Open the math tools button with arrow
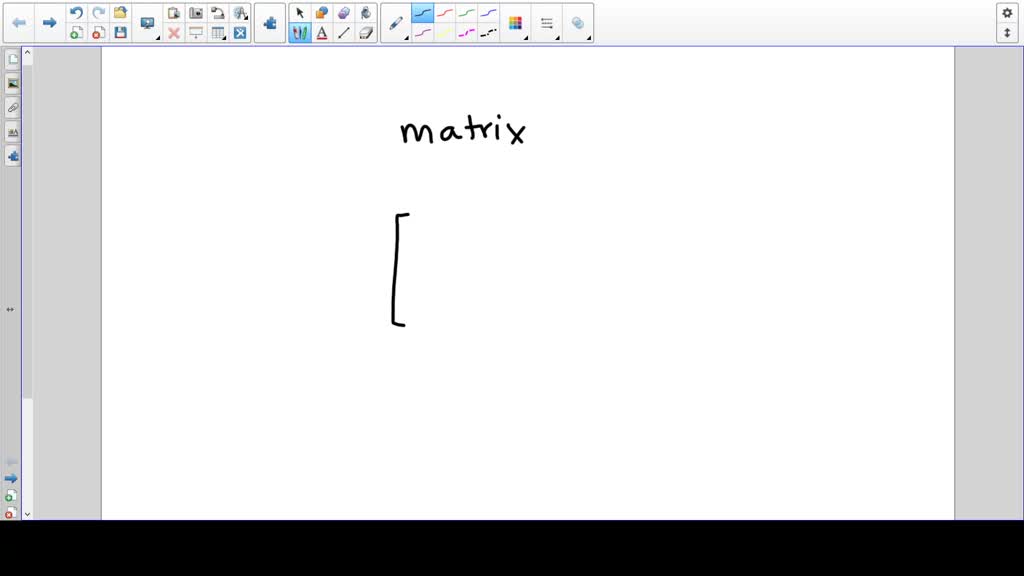Screen dimensions: 1024x576 pos(240,12)
